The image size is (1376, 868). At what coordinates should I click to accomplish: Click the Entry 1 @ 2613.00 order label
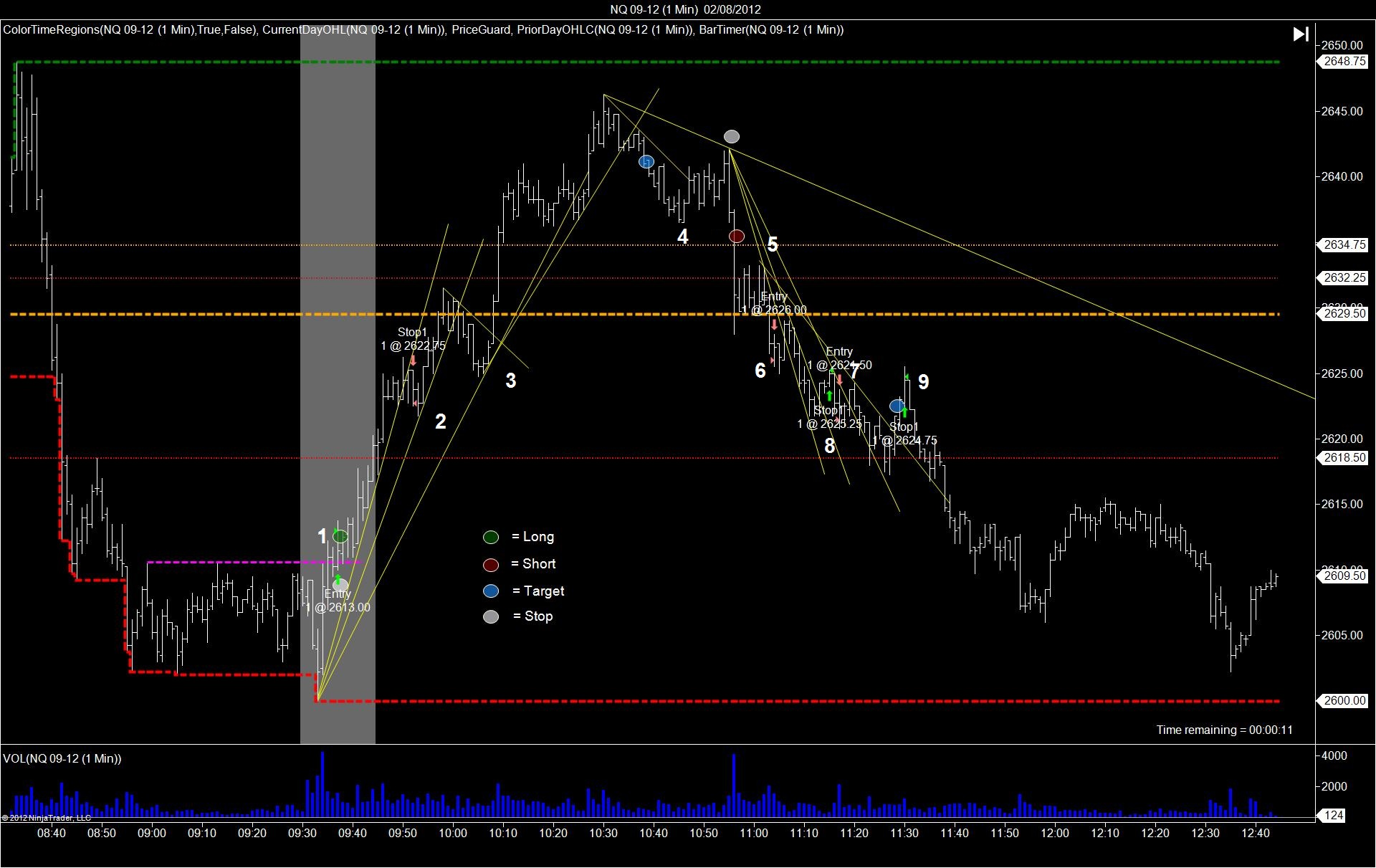point(338,601)
